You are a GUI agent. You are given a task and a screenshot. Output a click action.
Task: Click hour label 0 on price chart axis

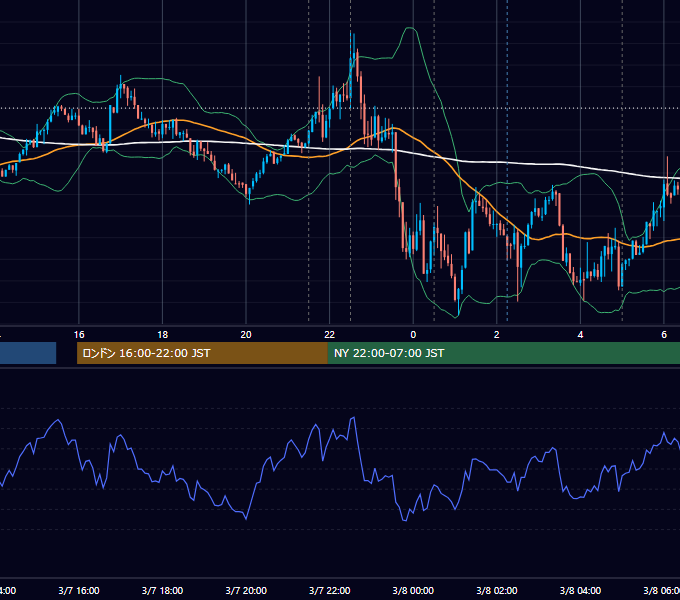(413, 335)
